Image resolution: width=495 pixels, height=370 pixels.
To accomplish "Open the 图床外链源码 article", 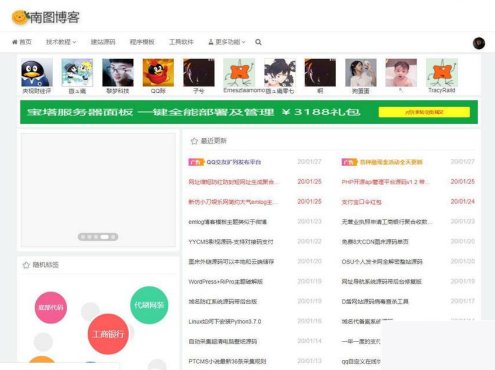I will pos(231,262).
